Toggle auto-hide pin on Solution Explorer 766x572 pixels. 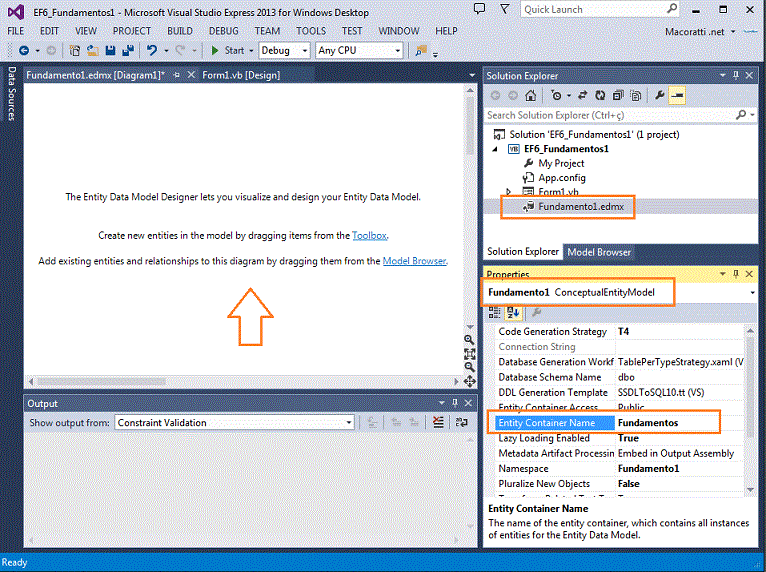(x=736, y=76)
